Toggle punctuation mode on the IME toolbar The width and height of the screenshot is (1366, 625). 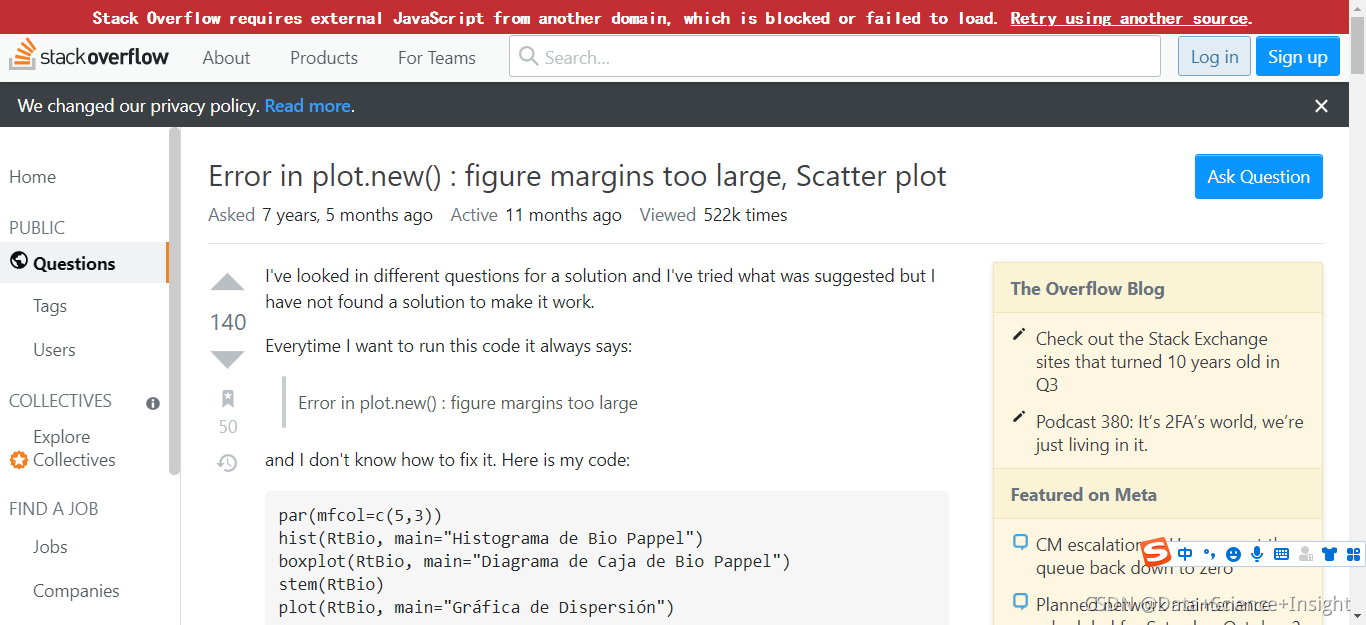[1209, 554]
